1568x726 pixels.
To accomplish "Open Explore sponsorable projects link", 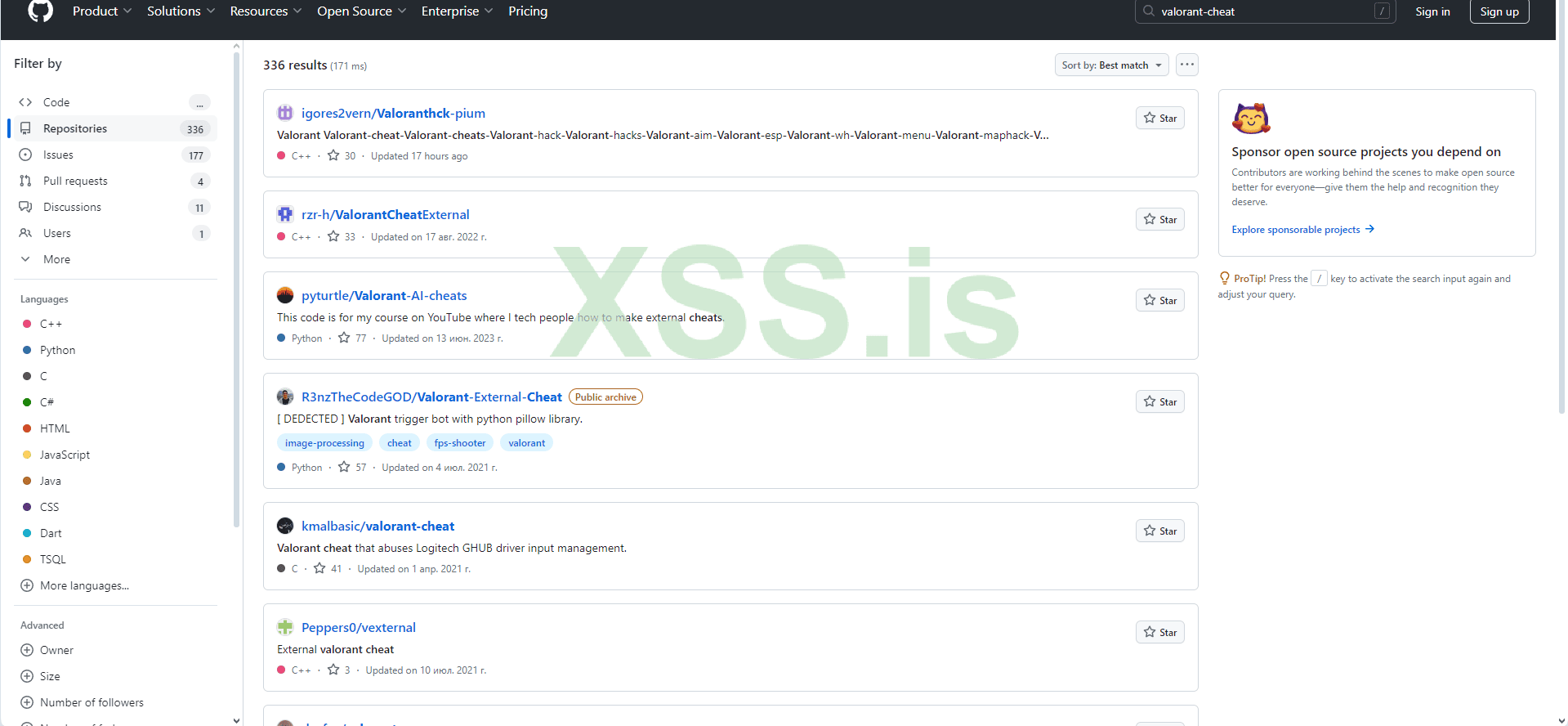I will click(1303, 230).
